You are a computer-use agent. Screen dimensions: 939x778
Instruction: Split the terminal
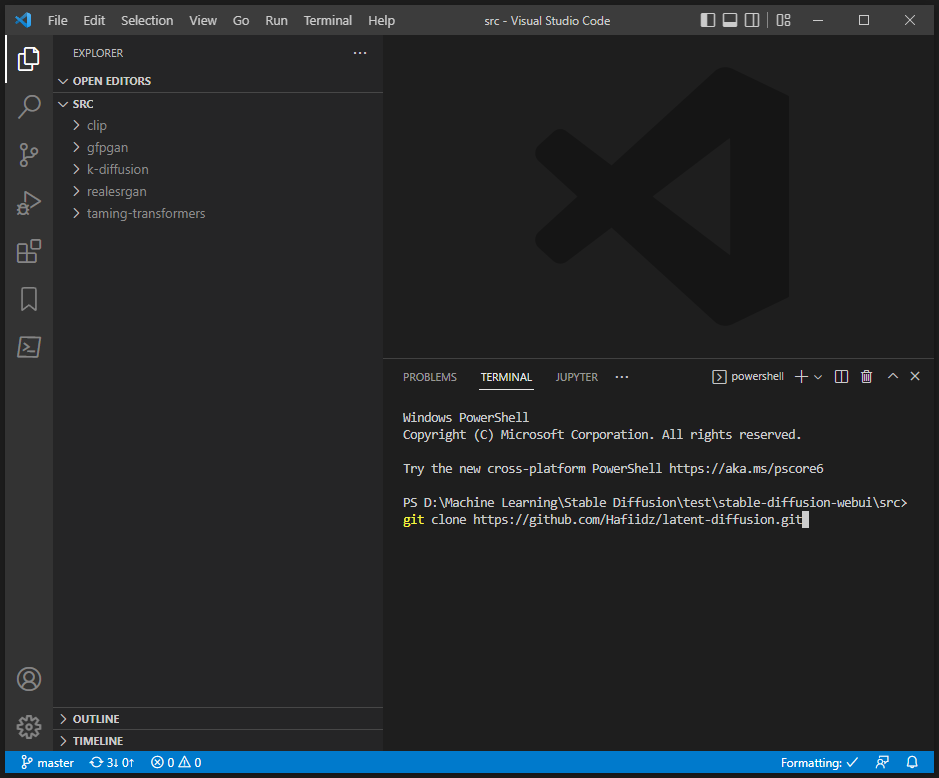click(x=841, y=376)
